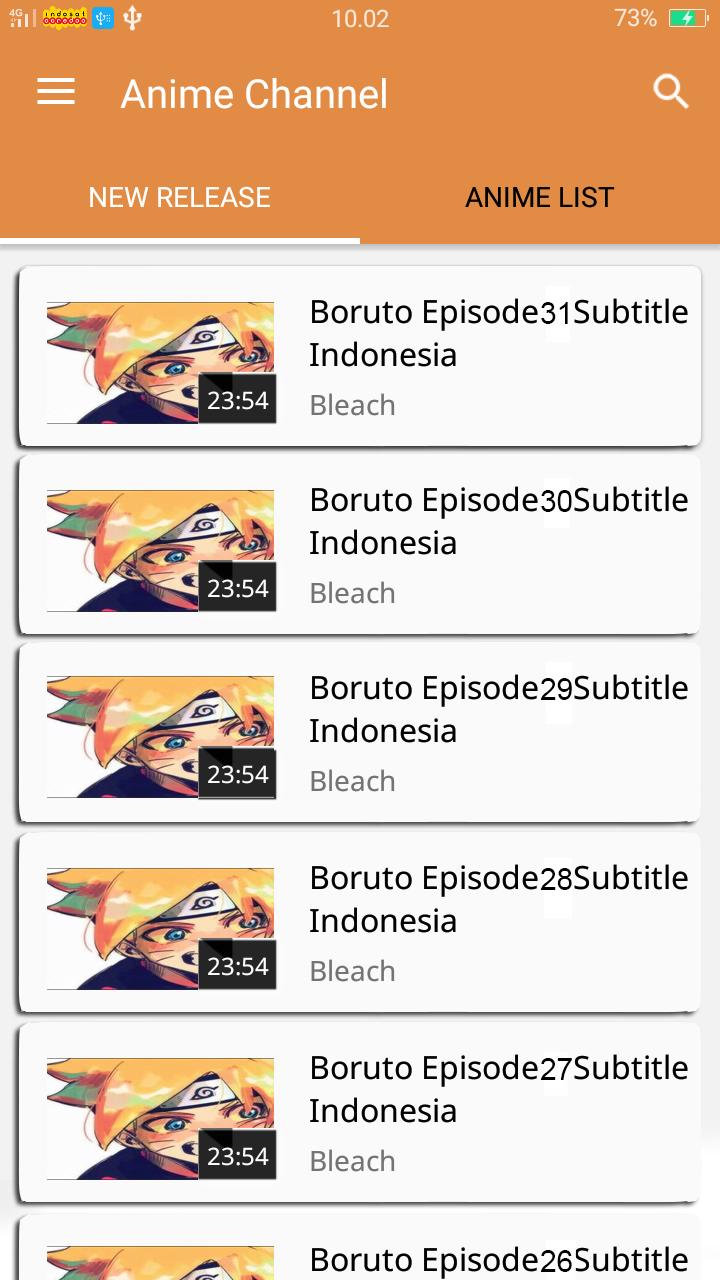Tap Bleach label under Episode 27
This screenshot has height=1280, width=720.
(352, 1161)
